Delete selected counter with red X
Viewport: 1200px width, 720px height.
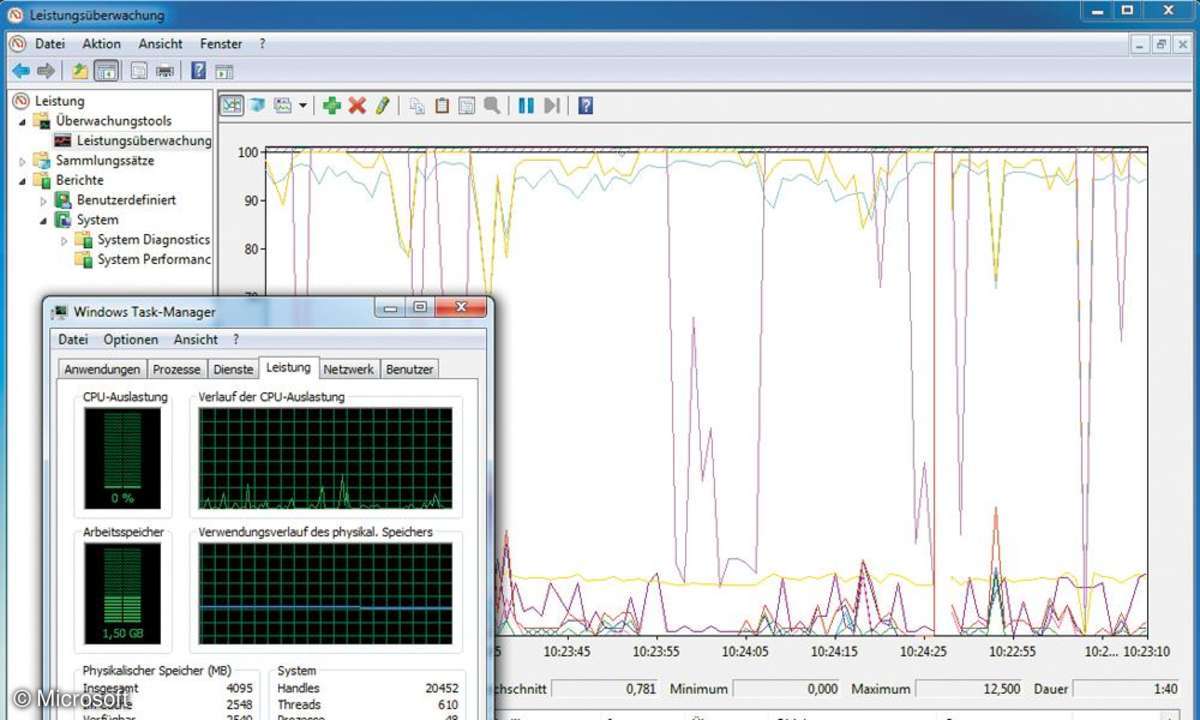(357, 105)
